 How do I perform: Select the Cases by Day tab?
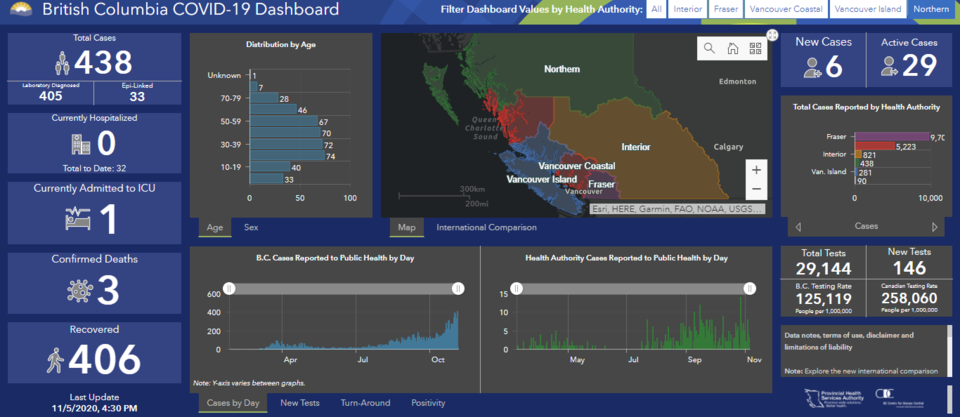(233, 403)
